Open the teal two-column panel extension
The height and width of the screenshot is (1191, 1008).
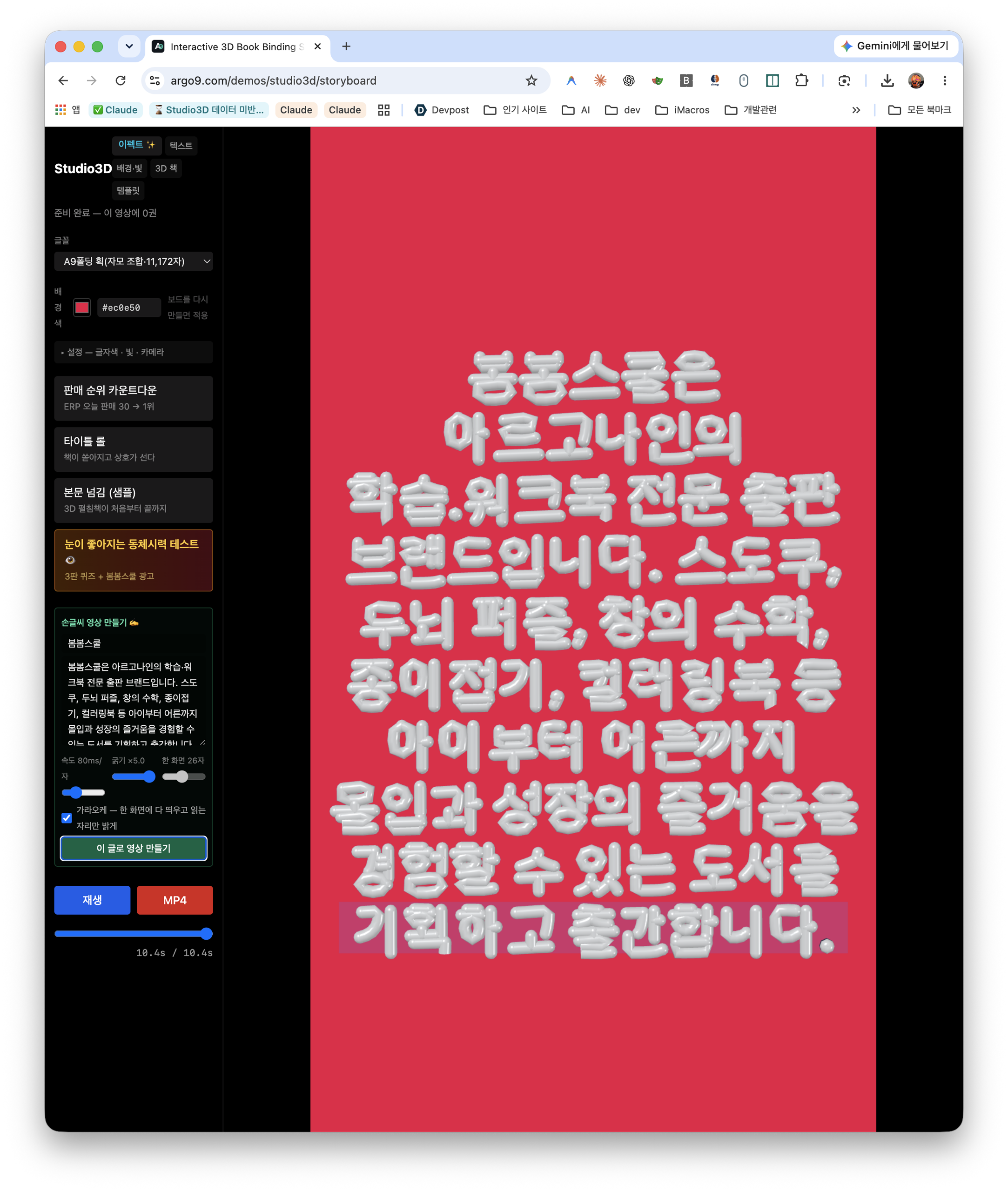(x=773, y=80)
